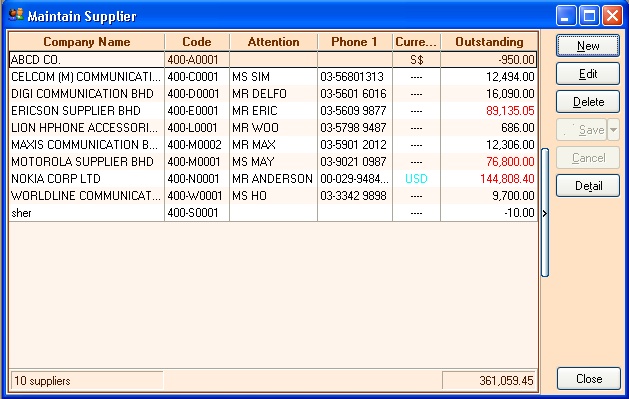Click the Attention column header
The height and width of the screenshot is (399, 629).
pos(274,42)
